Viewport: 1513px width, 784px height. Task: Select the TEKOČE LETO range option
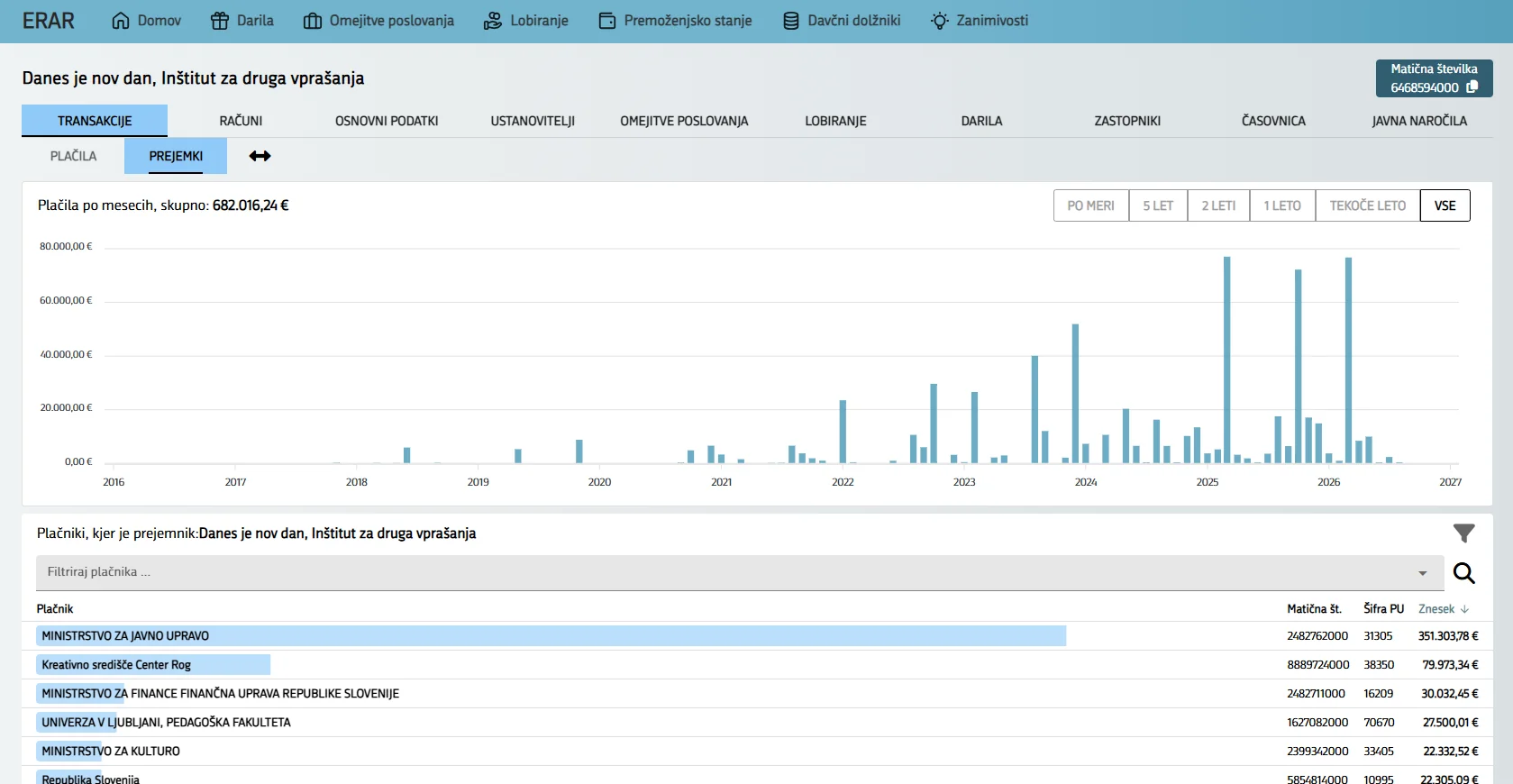(x=1368, y=205)
